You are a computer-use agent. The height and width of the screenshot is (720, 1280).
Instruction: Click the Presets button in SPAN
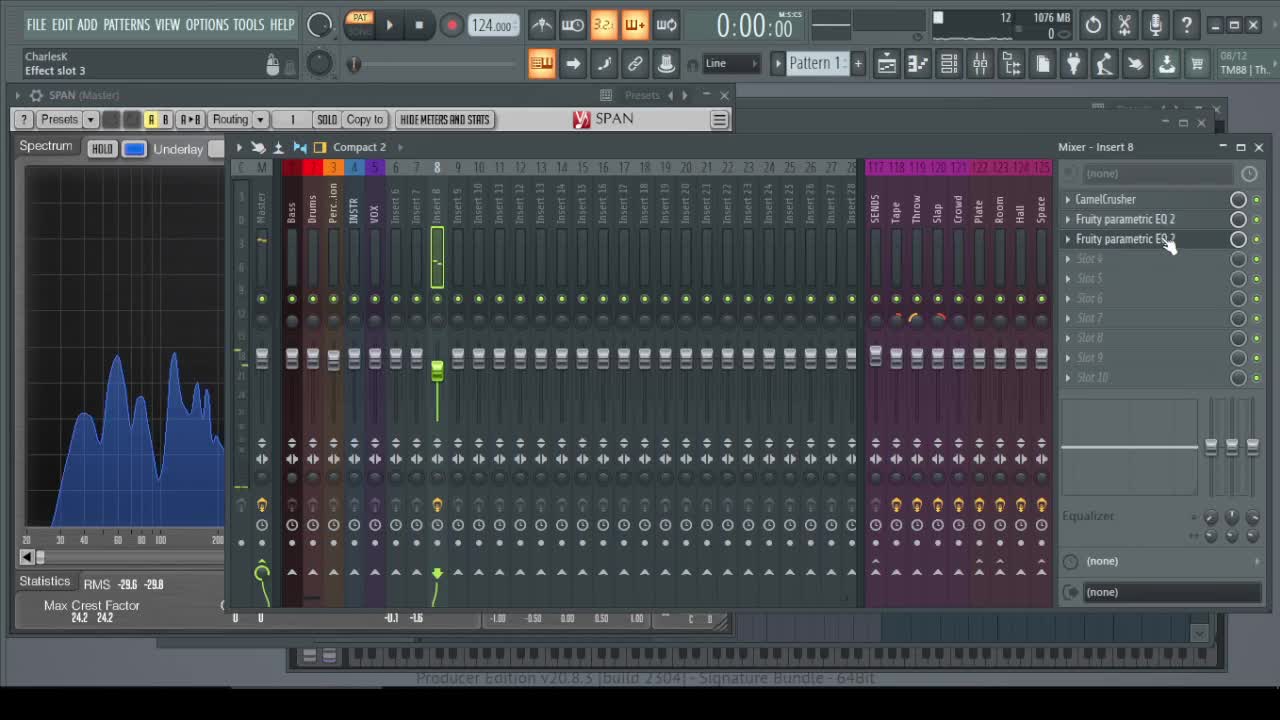(x=59, y=120)
